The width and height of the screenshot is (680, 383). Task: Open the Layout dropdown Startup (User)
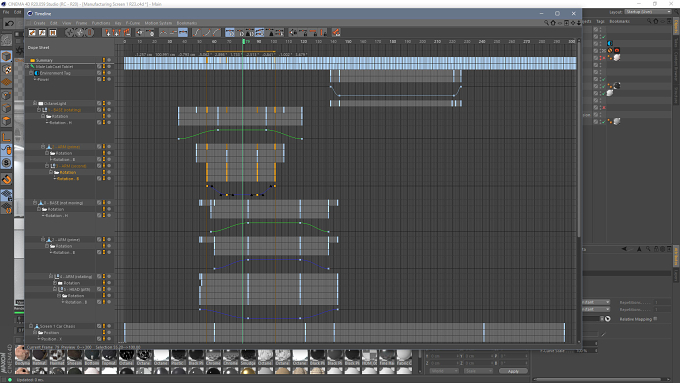648,12
